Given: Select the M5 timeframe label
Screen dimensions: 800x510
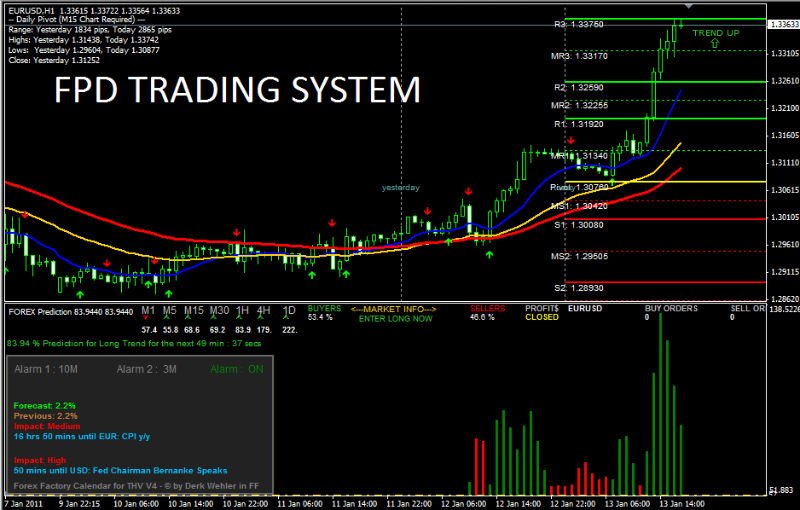Looking at the screenshot, I should [x=169, y=310].
